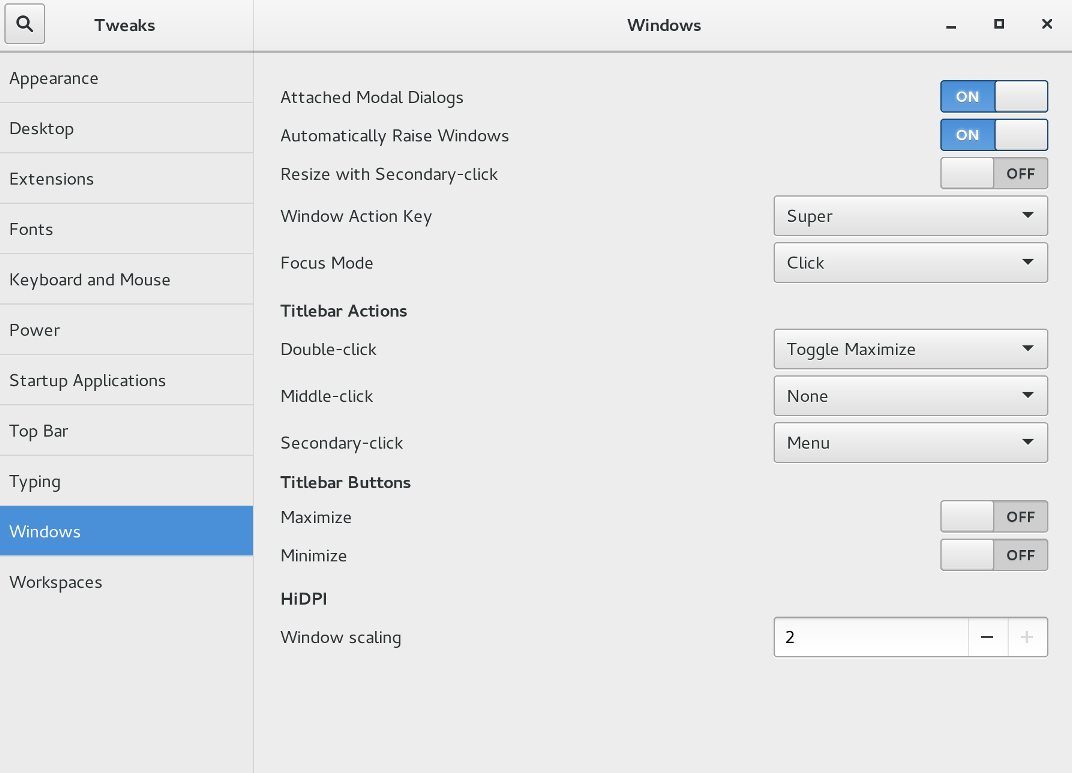Click the HiDPI heading

pyautogui.click(x=304, y=599)
